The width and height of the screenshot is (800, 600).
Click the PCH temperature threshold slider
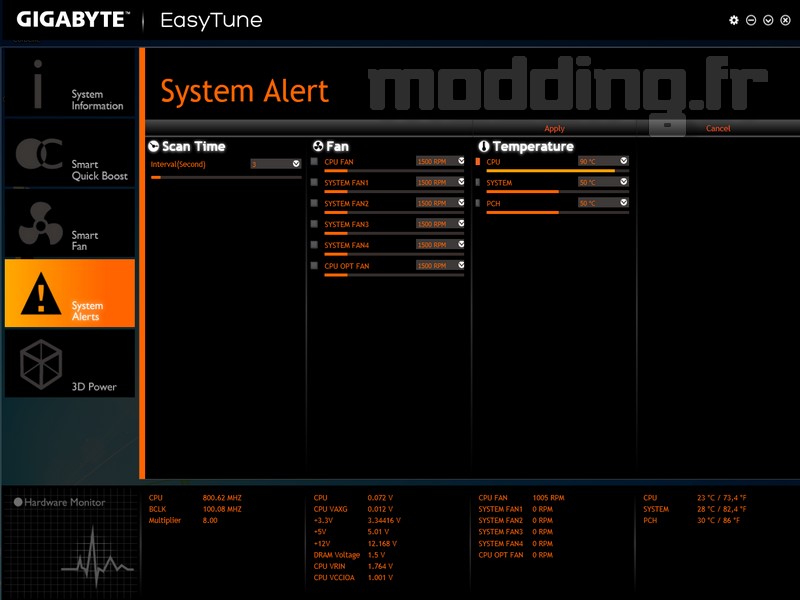tap(557, 213)
